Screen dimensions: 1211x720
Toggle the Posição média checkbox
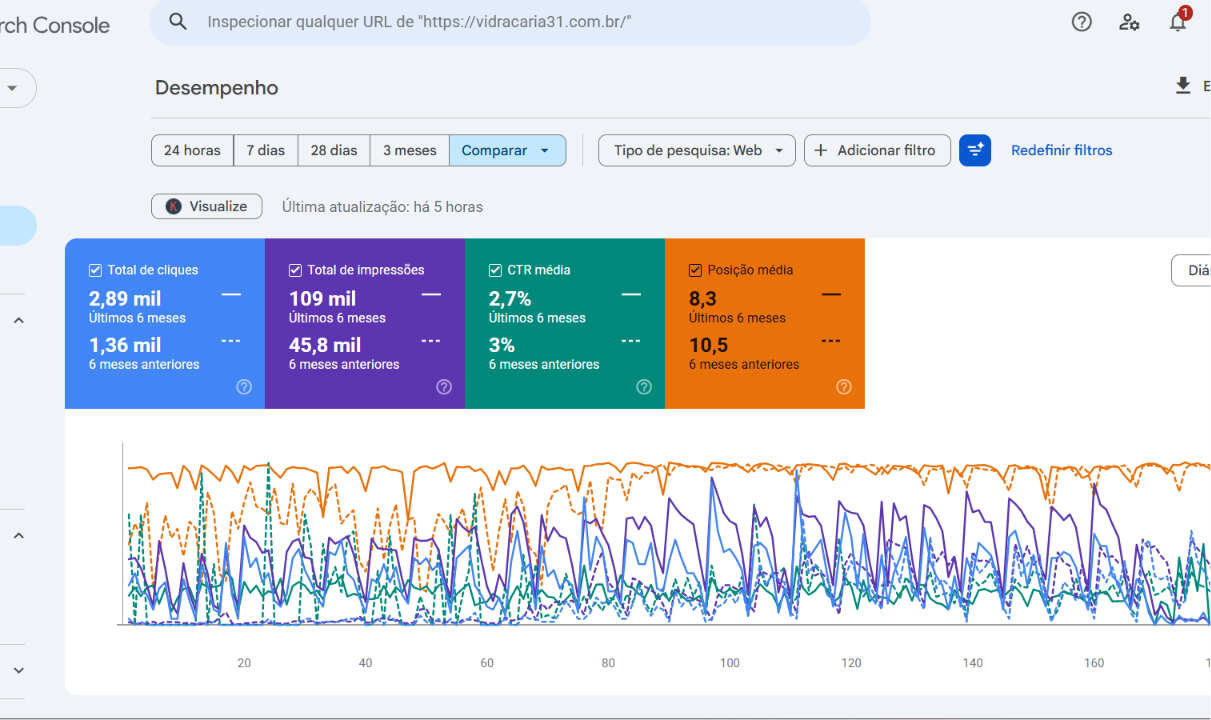[695, 270]
